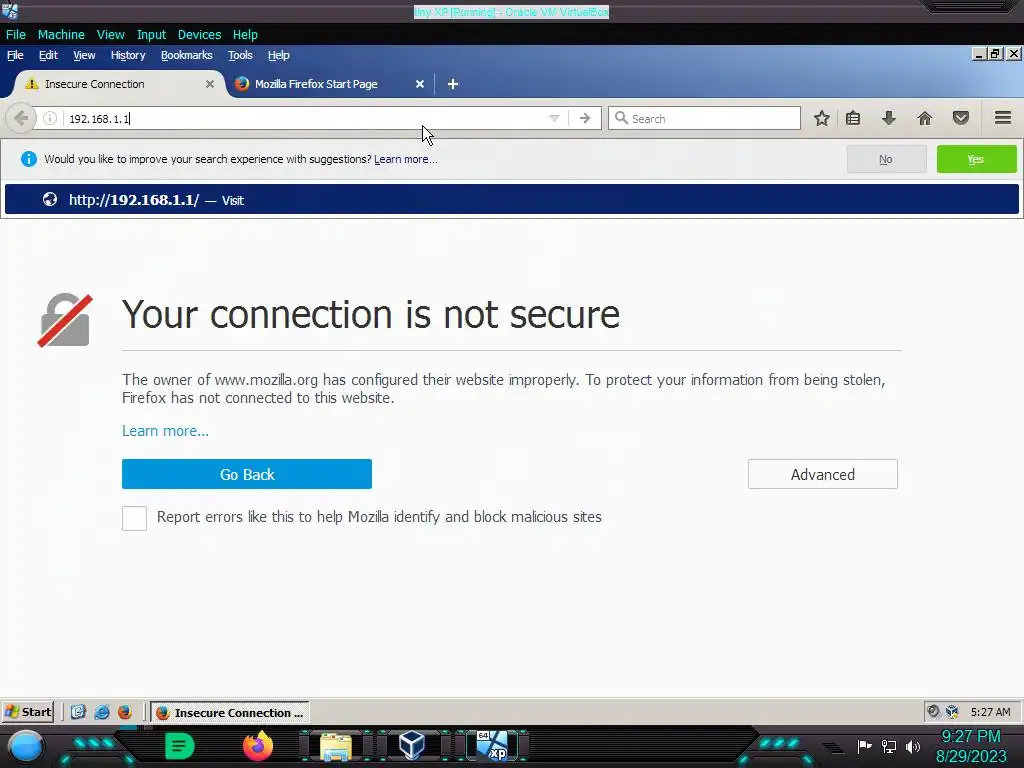Check Report errors like this checkbox
Viewport: 1024px width, 768px height.
(x=135, y=518)
